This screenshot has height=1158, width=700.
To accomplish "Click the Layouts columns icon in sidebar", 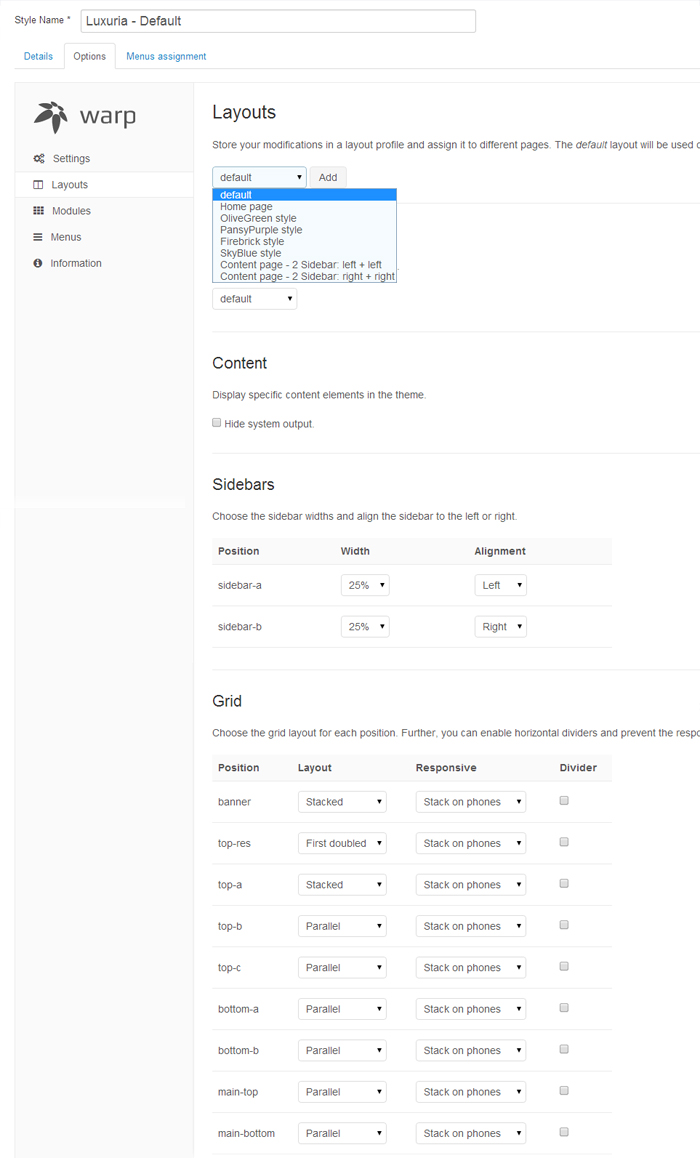I will coord(38,185).
